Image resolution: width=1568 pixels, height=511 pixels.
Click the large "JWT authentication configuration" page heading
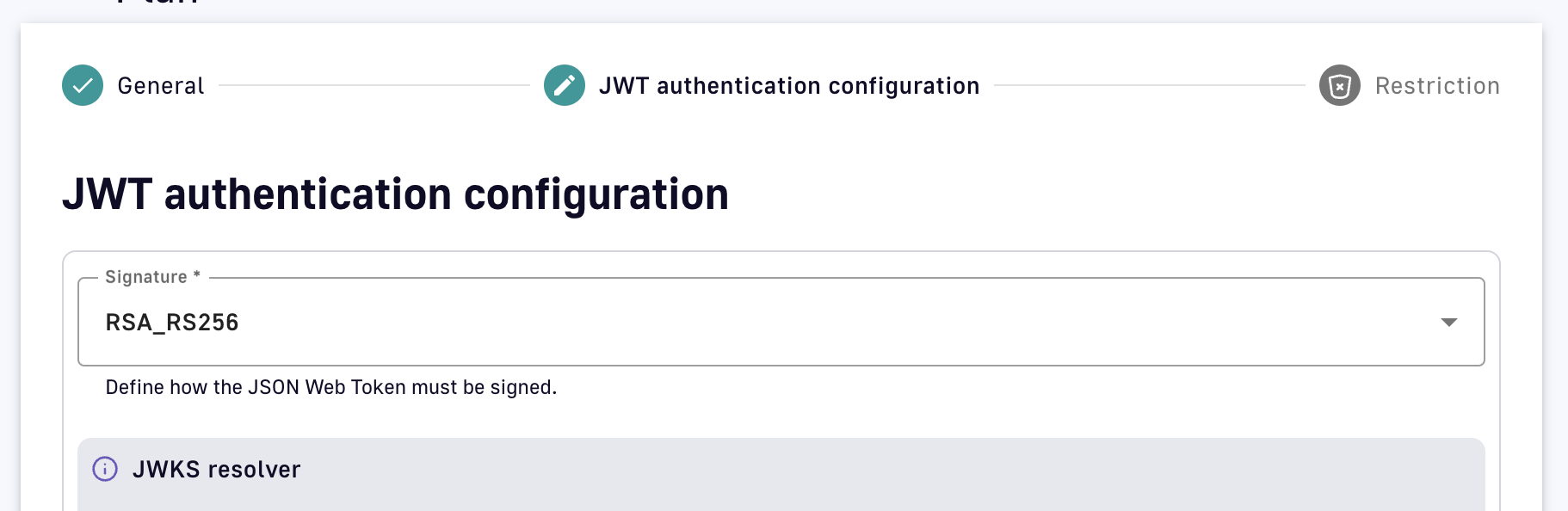point(395,194)
